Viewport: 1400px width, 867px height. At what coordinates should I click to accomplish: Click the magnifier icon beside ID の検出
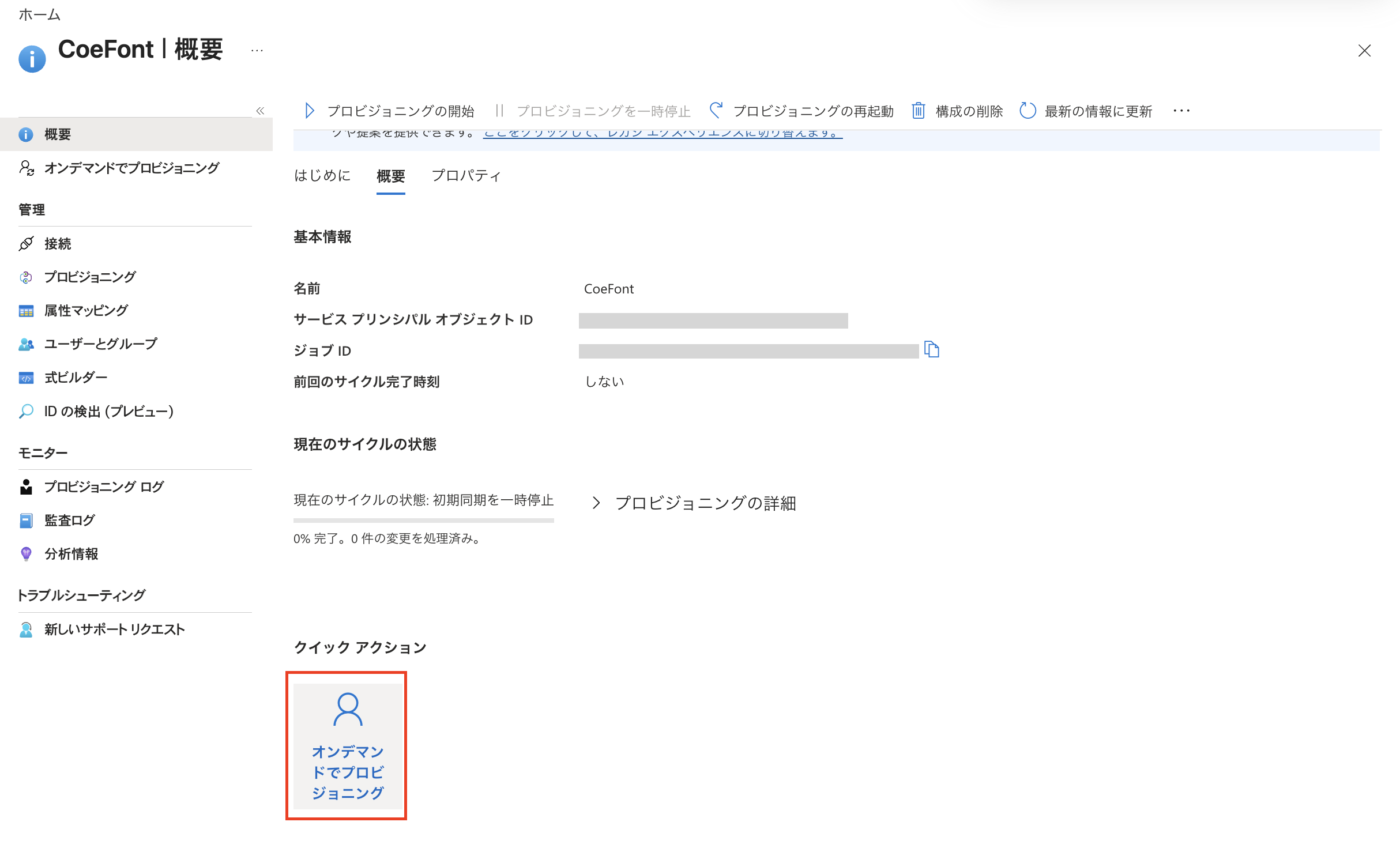(26, 411)
